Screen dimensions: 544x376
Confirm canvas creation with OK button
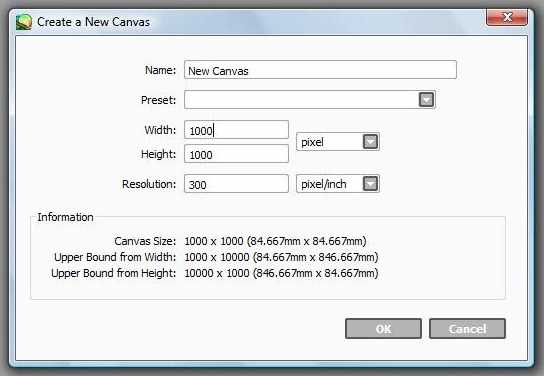[x=383, y=328]
